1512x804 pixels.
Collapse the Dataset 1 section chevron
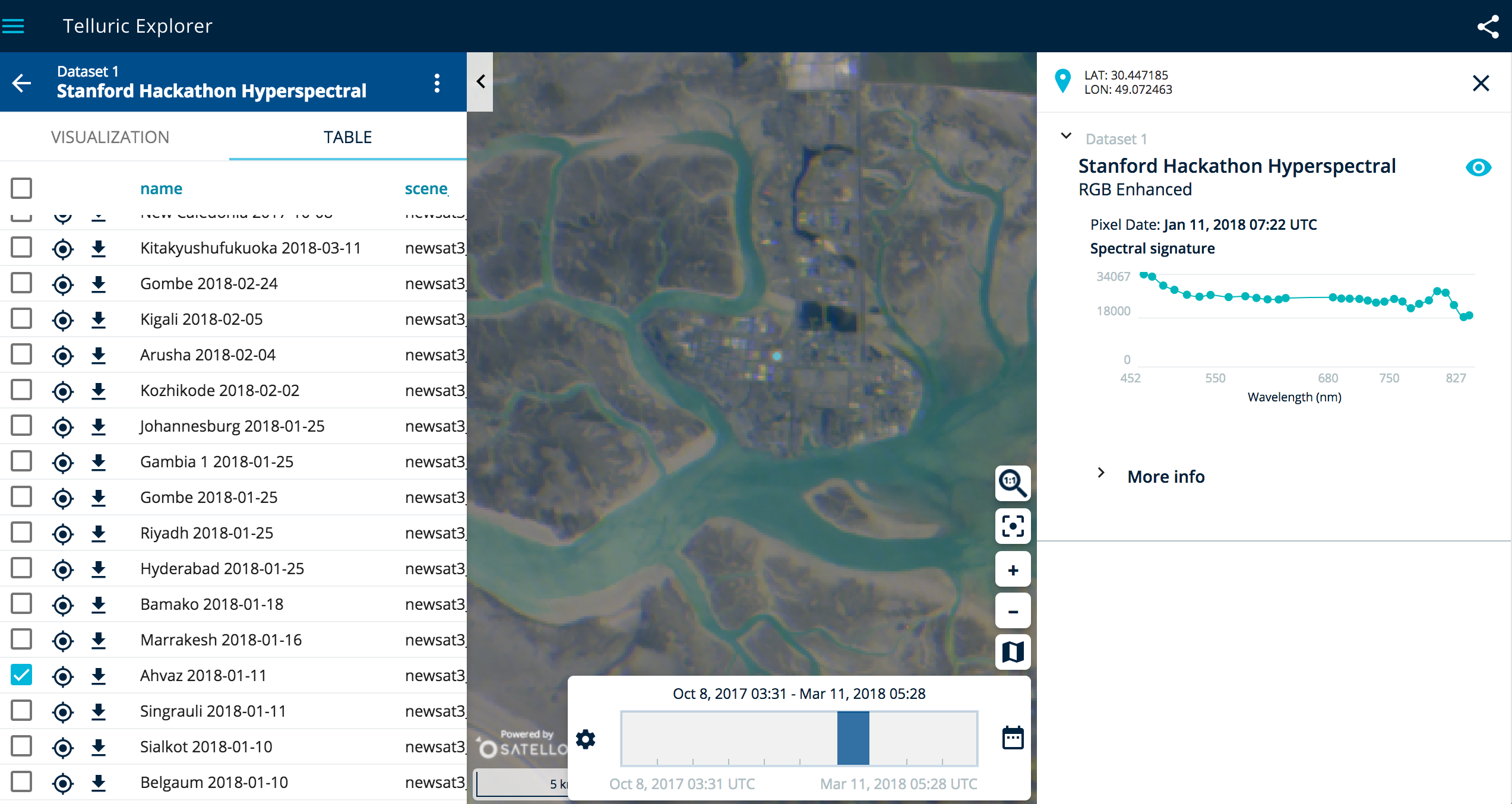(x=1066, y=136)
